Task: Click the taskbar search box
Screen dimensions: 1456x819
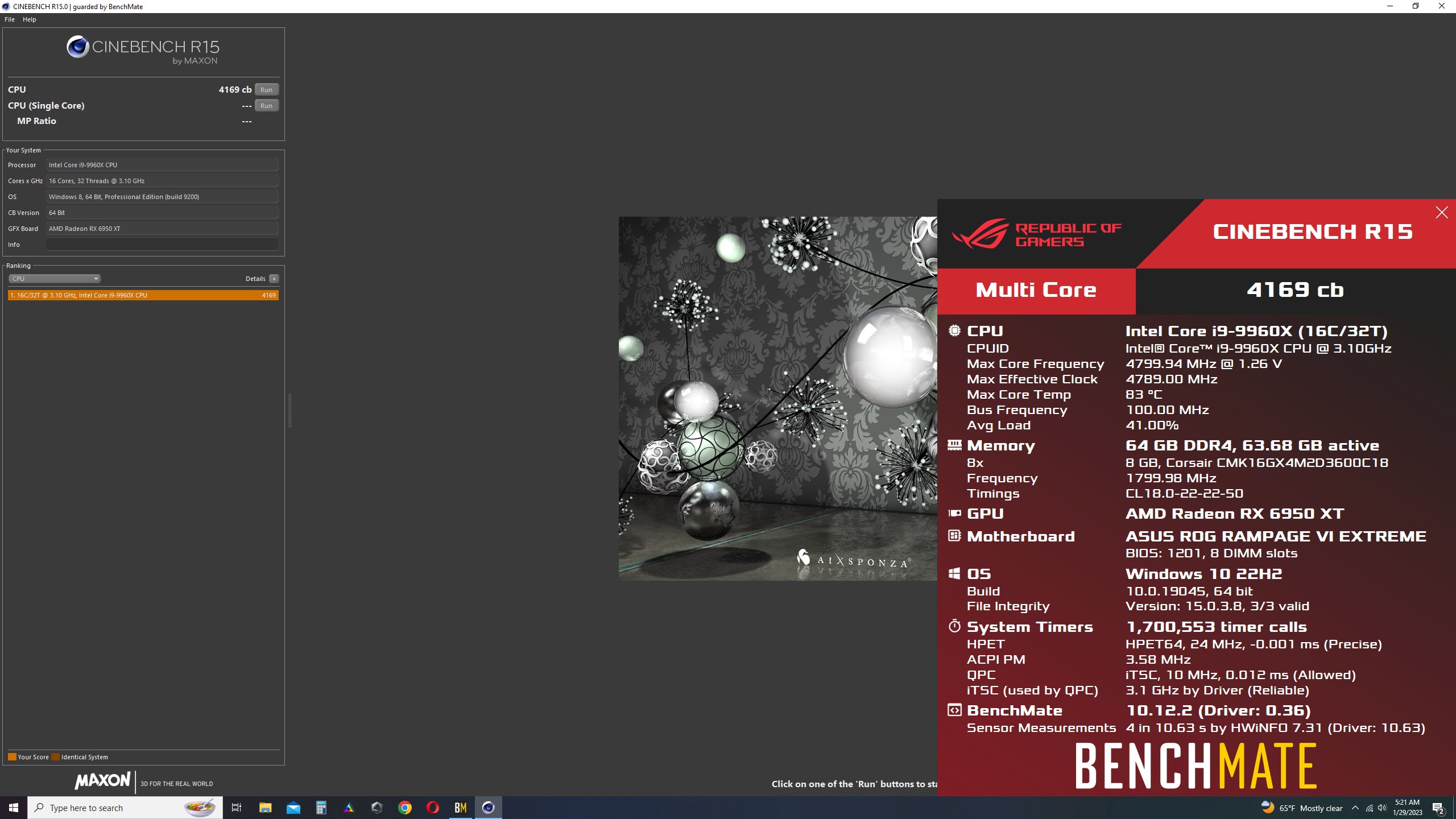Action: (125, 808)
